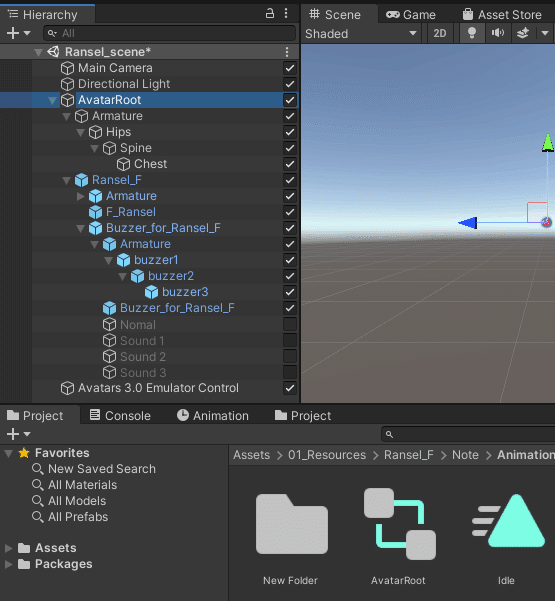Screen dimensions: 555x601
Task: Click the AvatarRoot object cube icon
Action: click(67, 100)
